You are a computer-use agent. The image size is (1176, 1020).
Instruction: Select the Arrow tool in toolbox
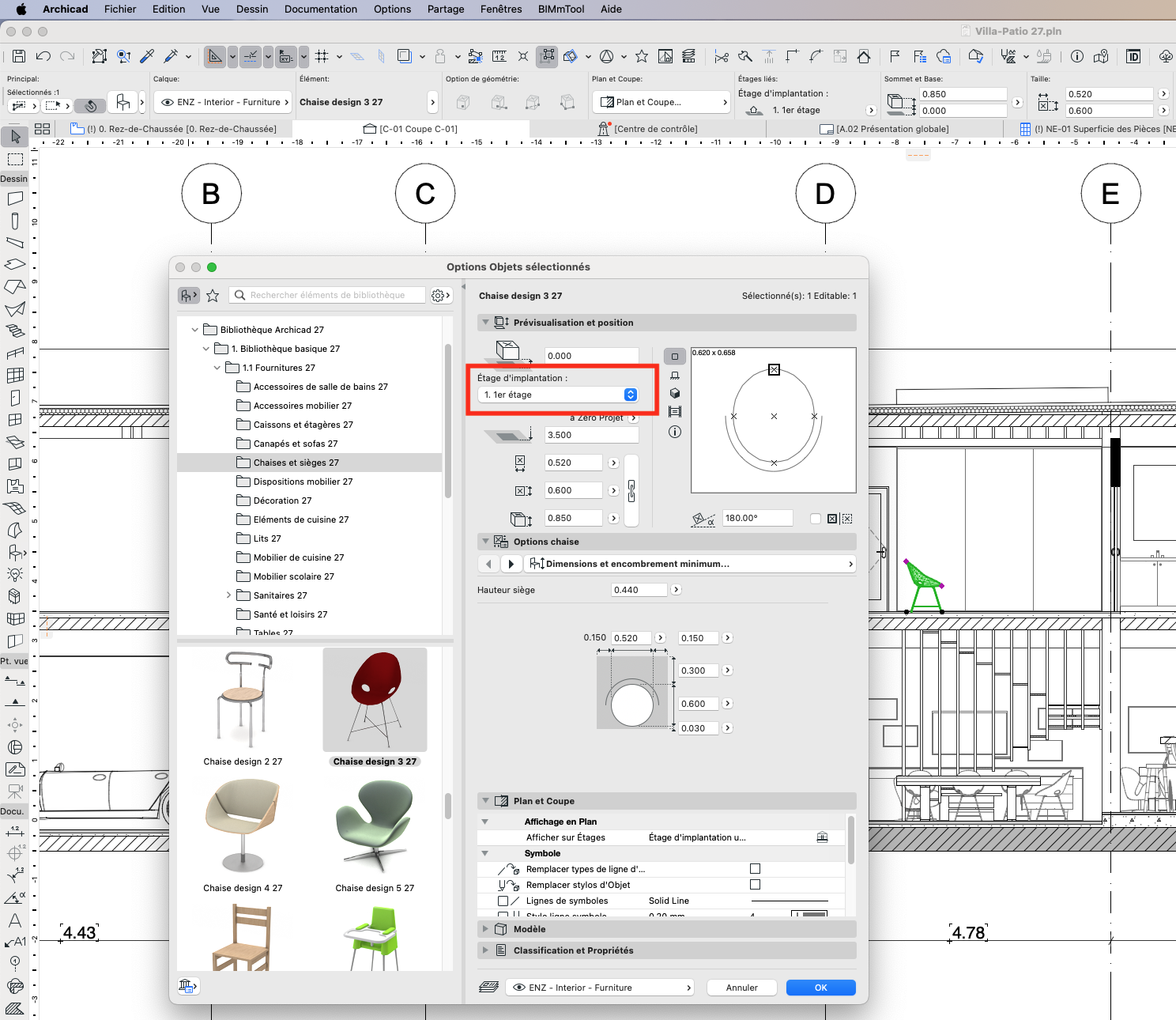pyautogui.click(x=15, y=137)
